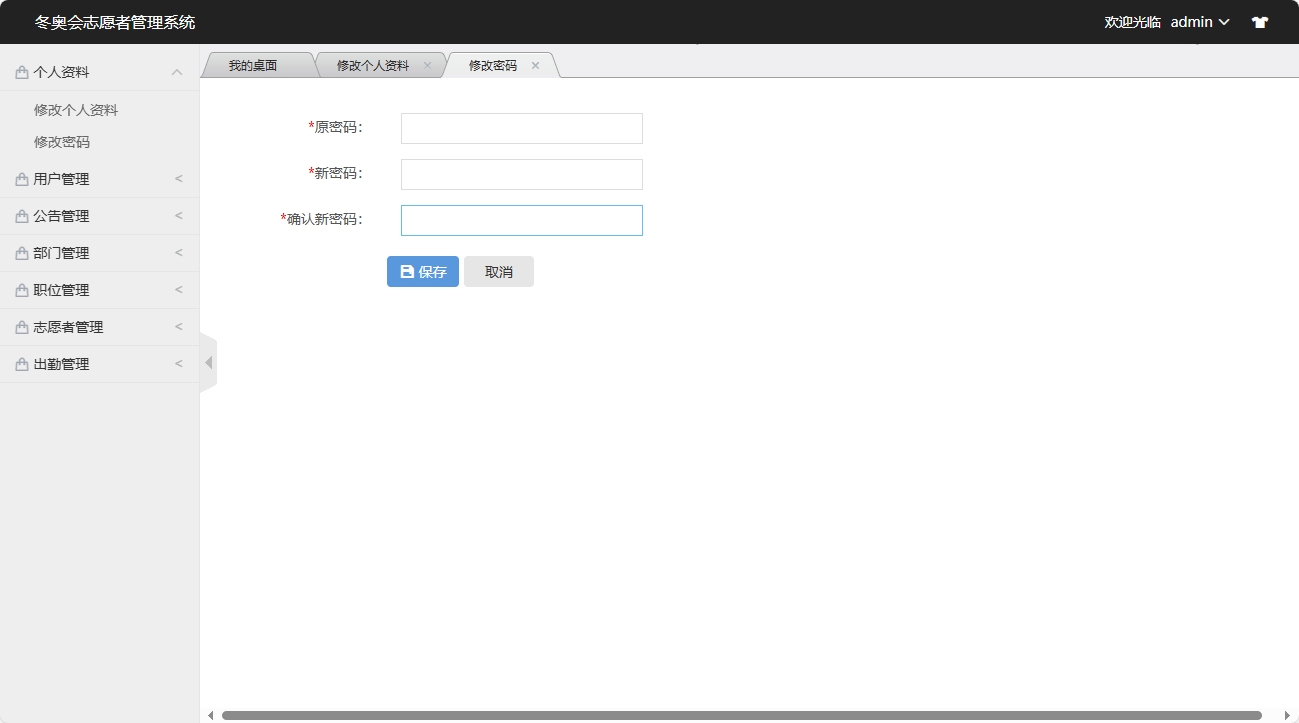Collapse the sidebar using the edge arrow handle
Image resolution: width=1299 pixels, height=723 pixels.
pyautogui.click(x=208, y=363)
